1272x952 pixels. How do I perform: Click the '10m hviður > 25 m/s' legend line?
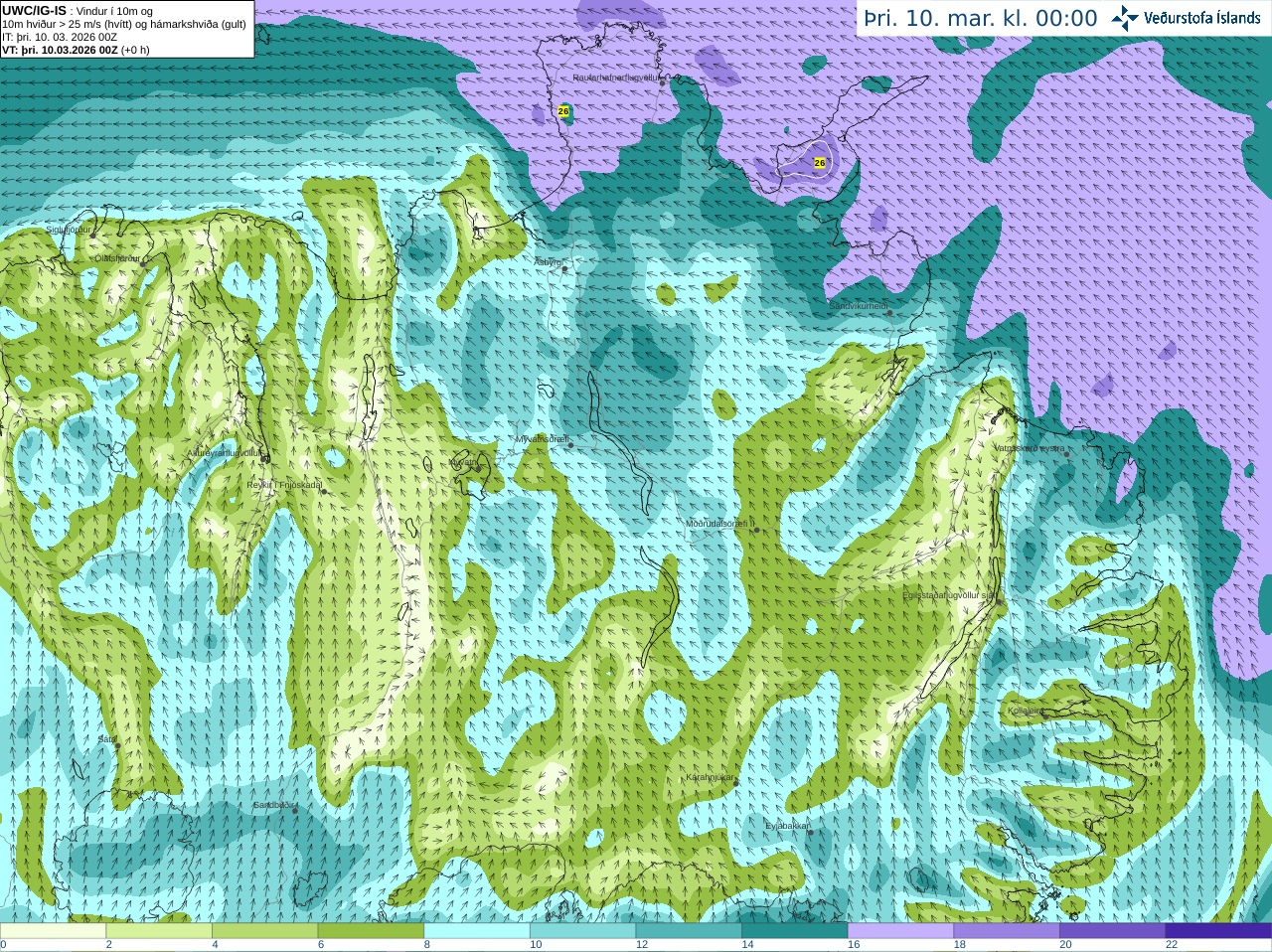tap(124, 24)
